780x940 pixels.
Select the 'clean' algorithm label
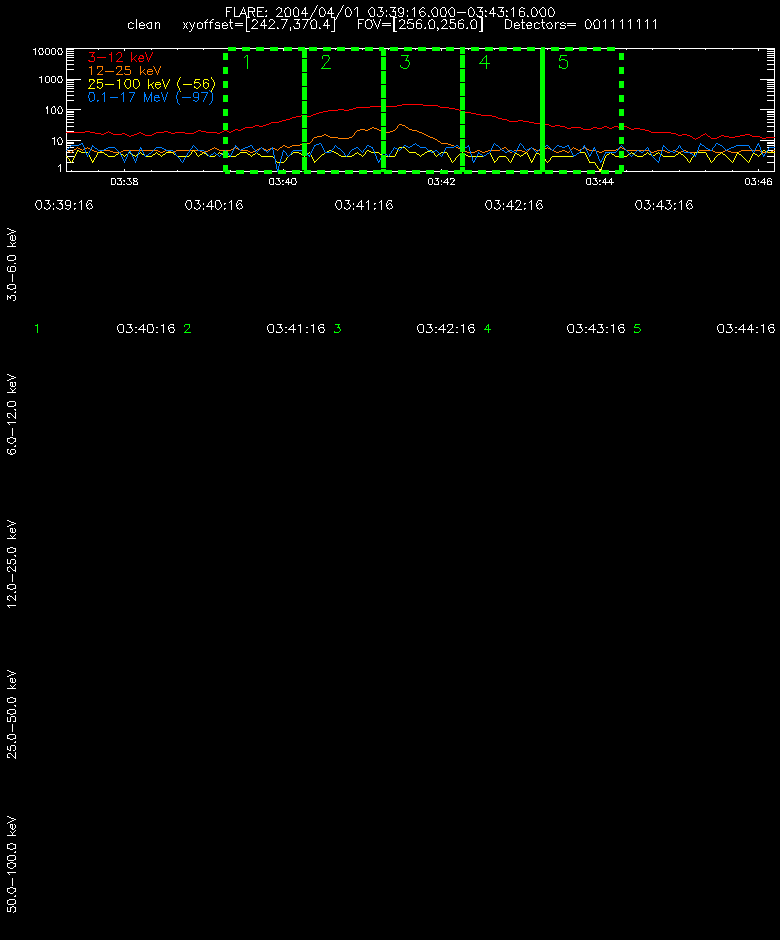pos(144,25)
